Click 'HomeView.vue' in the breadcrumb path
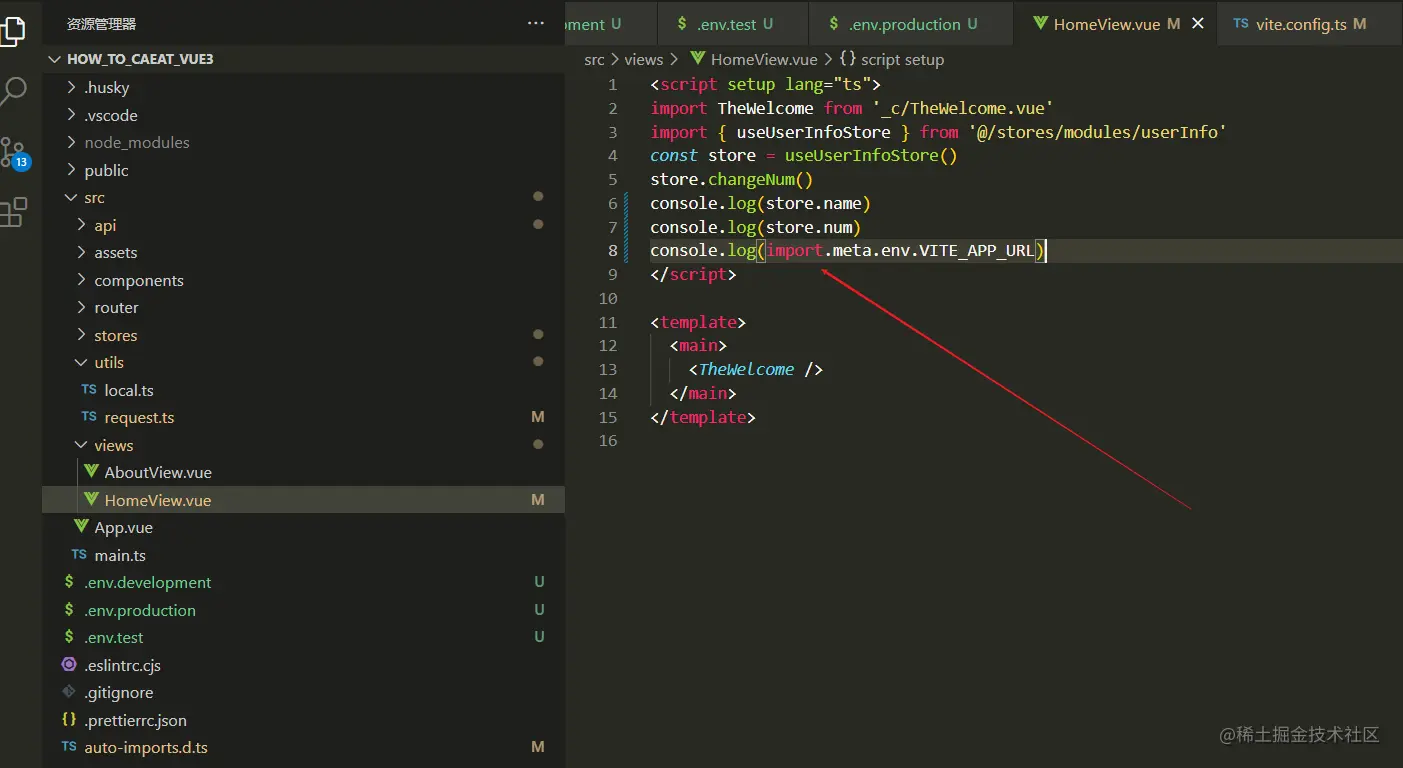Viewport: 1403px width, 768px height. (764, 60)
